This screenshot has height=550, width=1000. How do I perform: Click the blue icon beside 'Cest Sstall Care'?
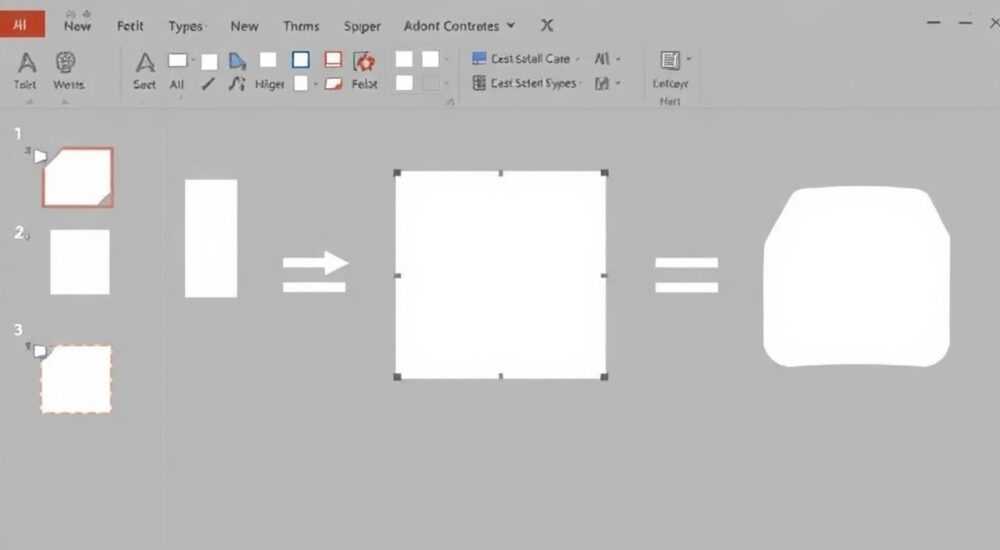click(x=479, y=59)
